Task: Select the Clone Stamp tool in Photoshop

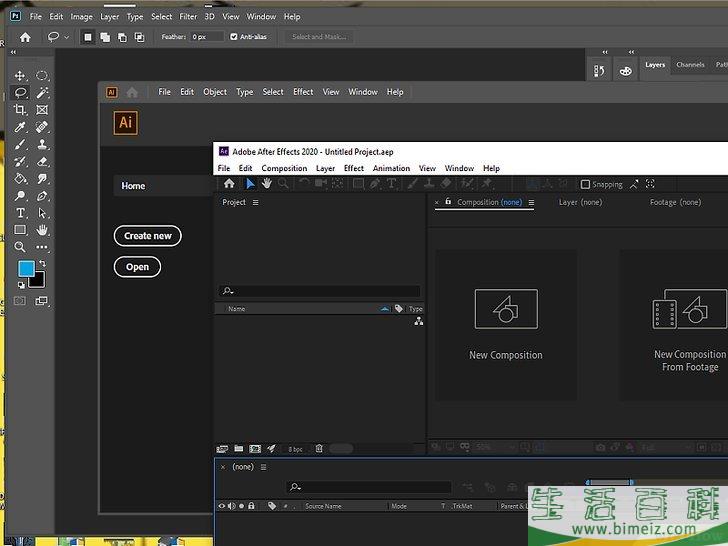Action: coord(42,144)
